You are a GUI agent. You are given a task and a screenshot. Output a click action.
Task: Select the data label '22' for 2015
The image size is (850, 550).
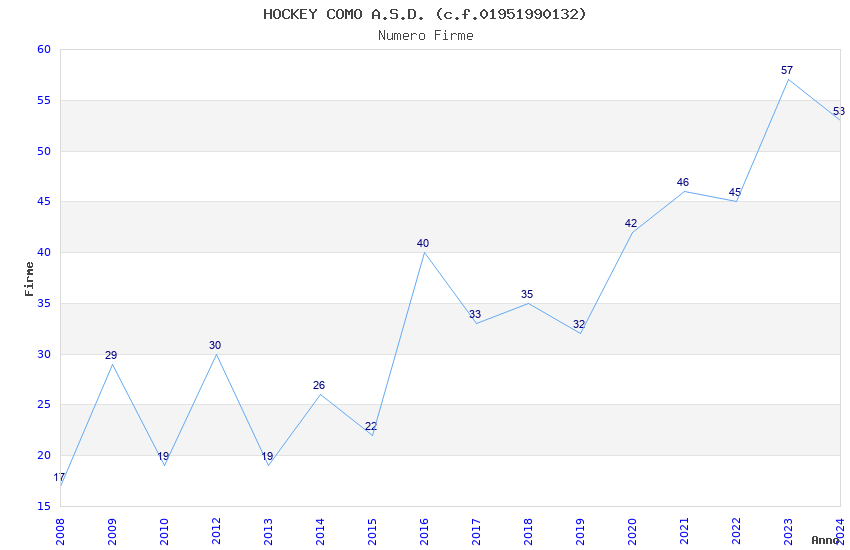[x=371, y=426]
